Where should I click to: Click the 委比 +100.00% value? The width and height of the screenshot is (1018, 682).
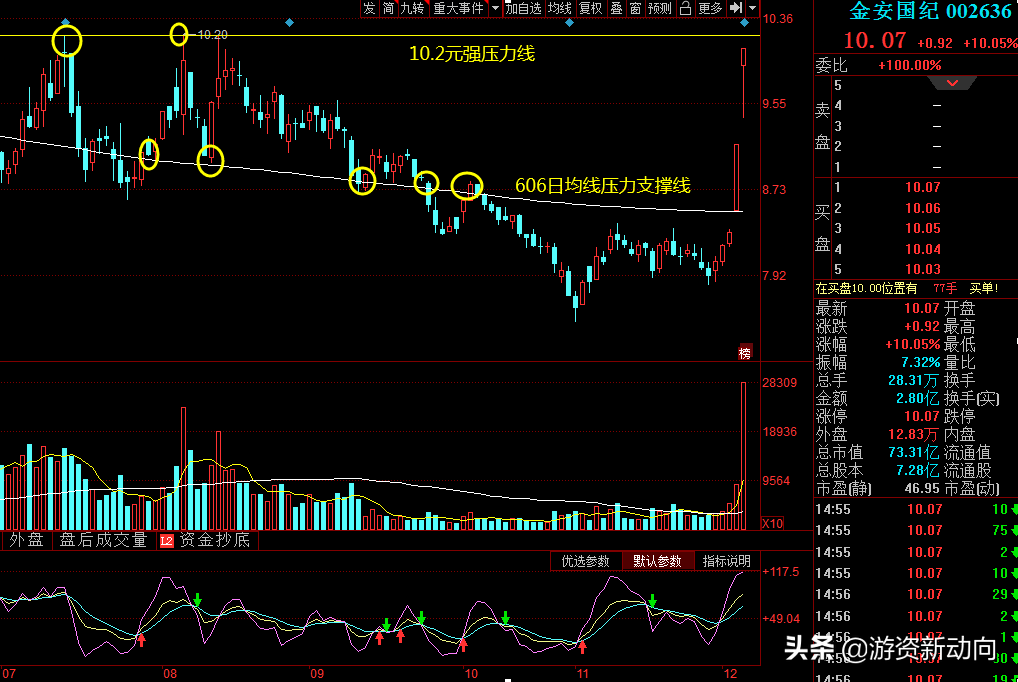(910, 65)
